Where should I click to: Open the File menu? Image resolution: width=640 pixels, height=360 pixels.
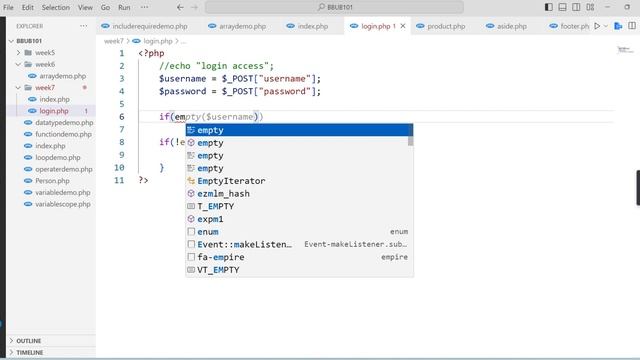coord(8,7)
